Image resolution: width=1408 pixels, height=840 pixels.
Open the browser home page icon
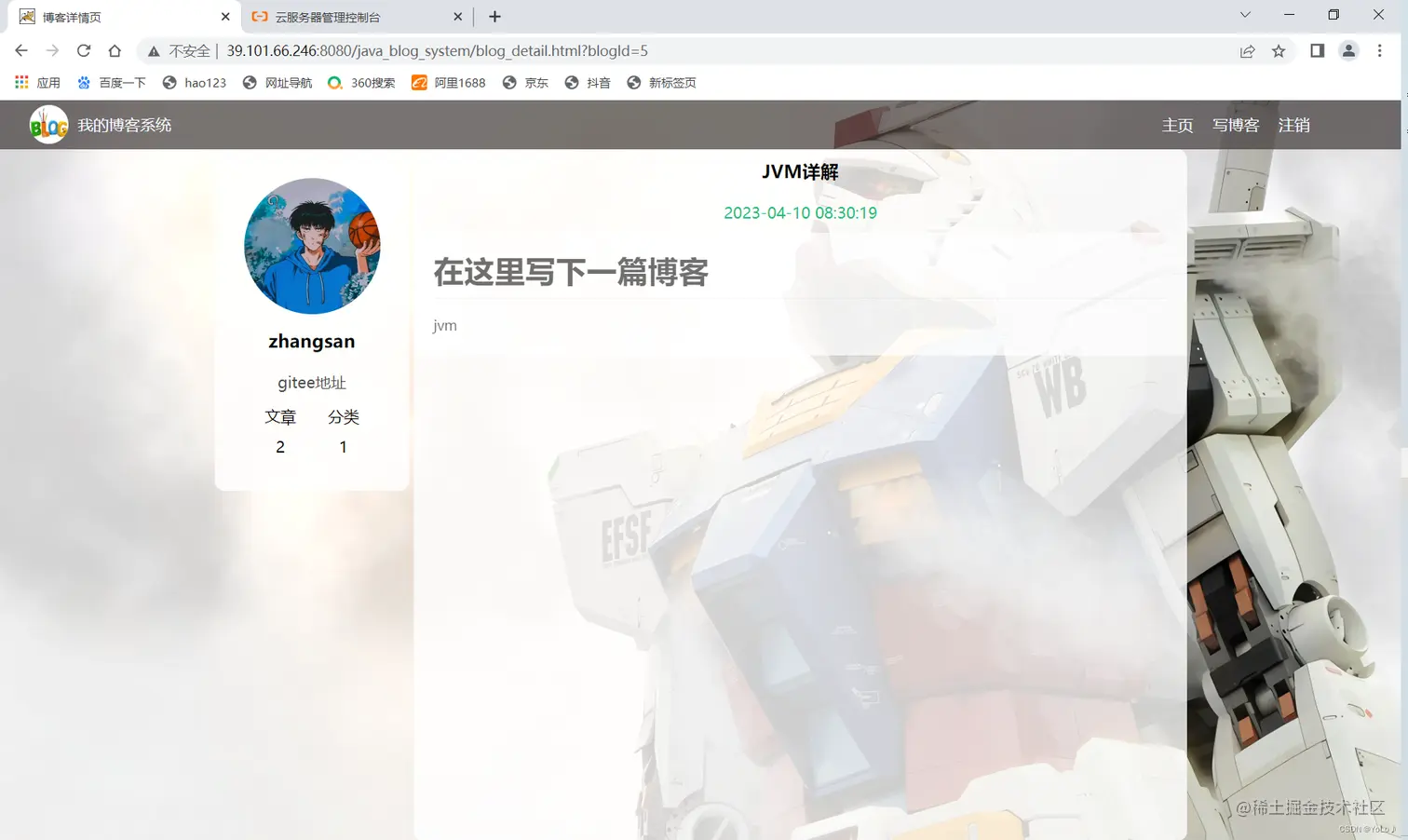(x=115, y=51)
